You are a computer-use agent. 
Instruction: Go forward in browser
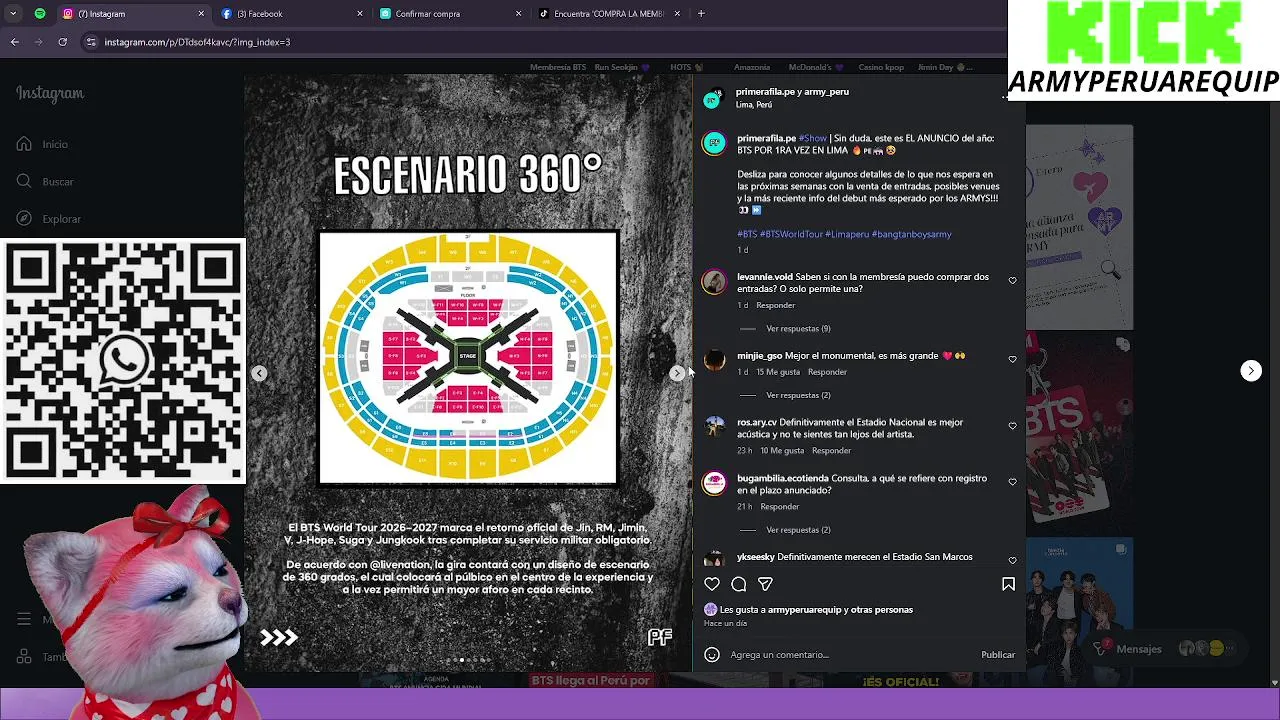39,42
